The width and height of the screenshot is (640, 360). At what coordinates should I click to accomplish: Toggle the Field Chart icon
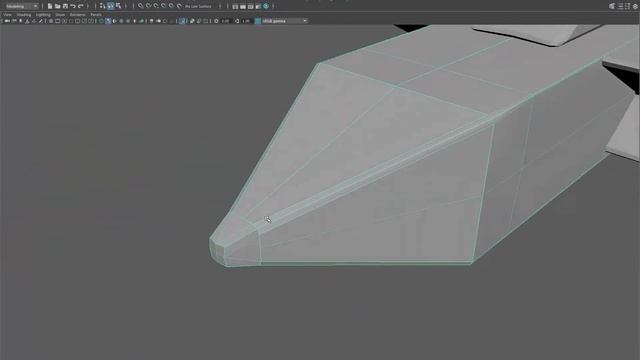point(77,21)
